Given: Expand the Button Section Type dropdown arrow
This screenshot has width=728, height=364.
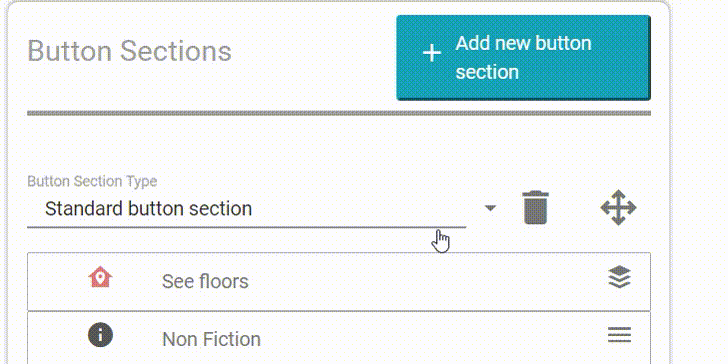Looking at the screenshot, I should point(490,208).
